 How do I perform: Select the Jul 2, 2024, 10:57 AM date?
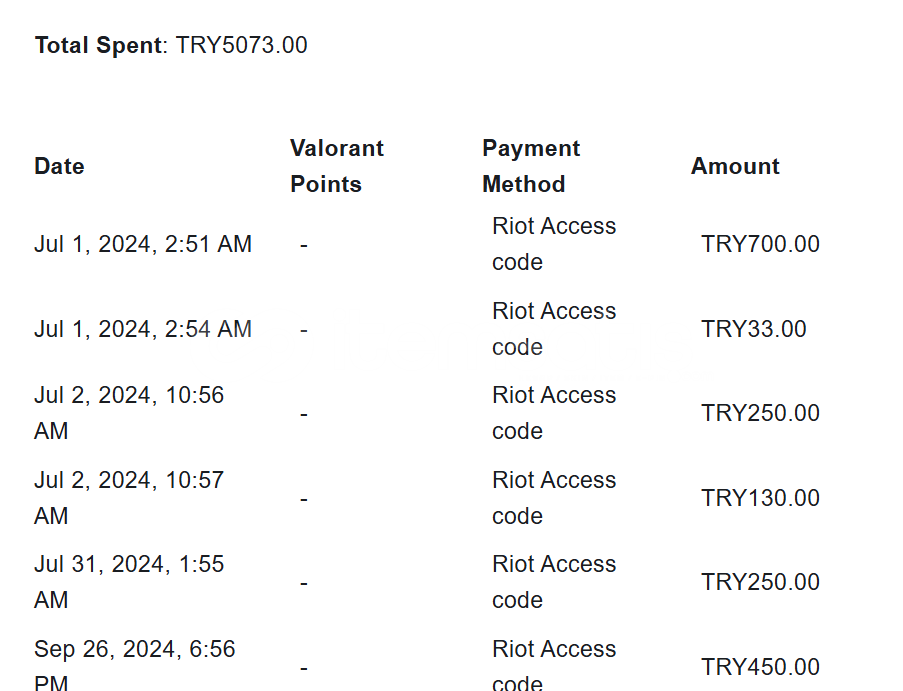pos(129,498)
